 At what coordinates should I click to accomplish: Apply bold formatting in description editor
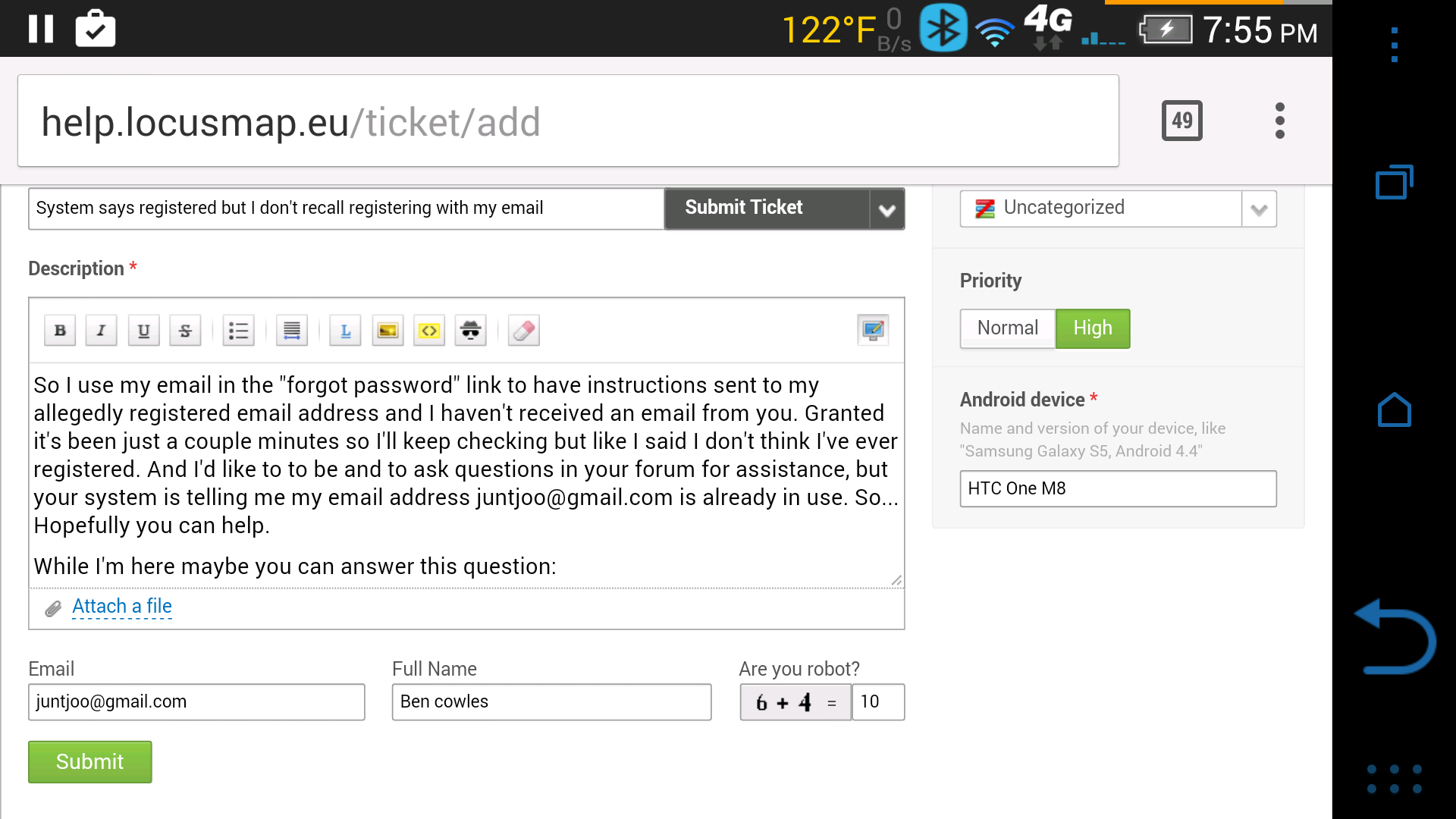pyautogui.click(x=60, y=331)
